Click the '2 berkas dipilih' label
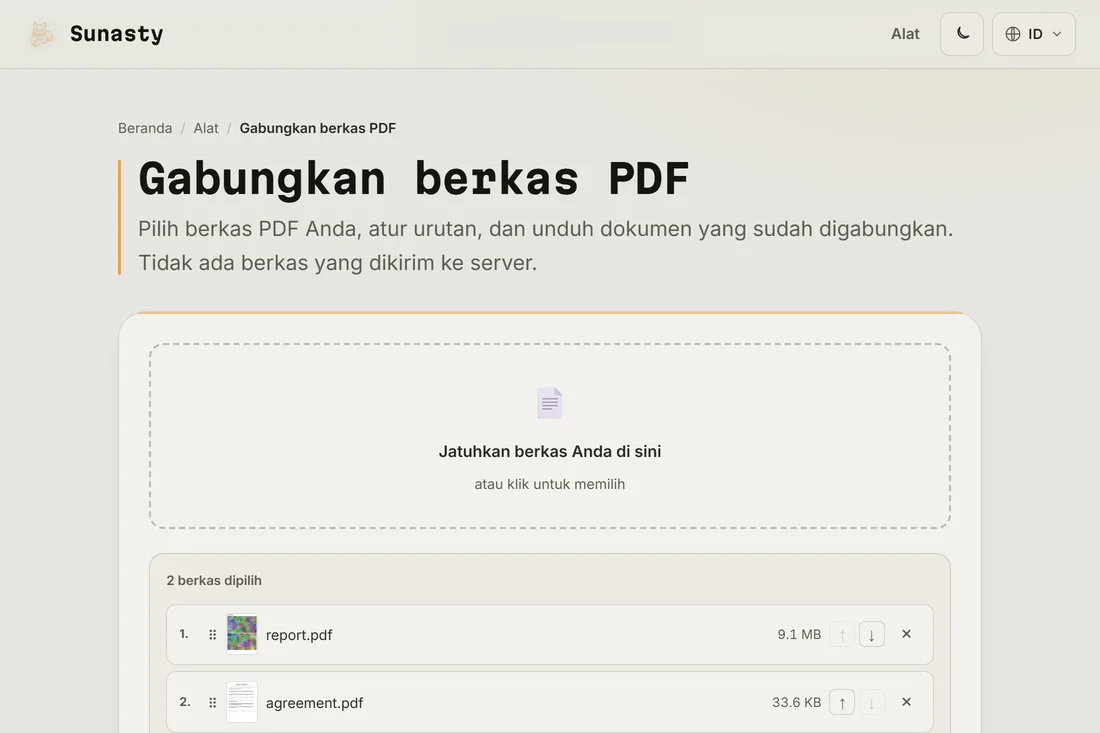Screen dimensions: 1100x733 [x=214, y=580]
